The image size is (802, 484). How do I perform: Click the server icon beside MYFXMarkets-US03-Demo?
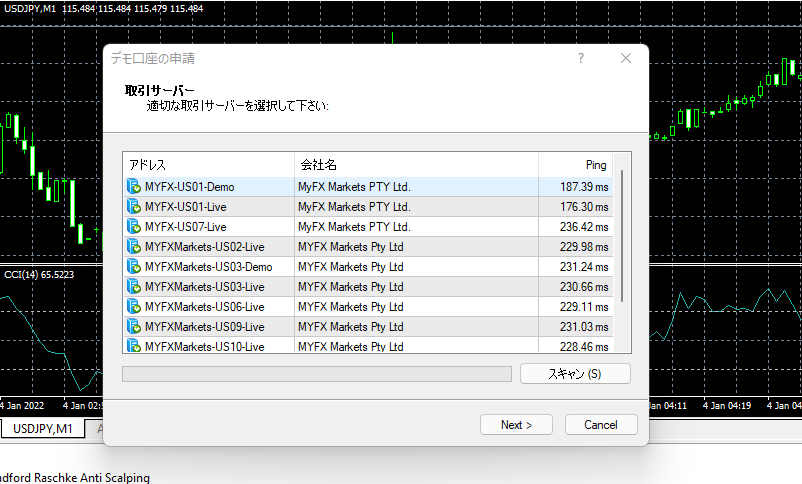(x=133, y=266)
